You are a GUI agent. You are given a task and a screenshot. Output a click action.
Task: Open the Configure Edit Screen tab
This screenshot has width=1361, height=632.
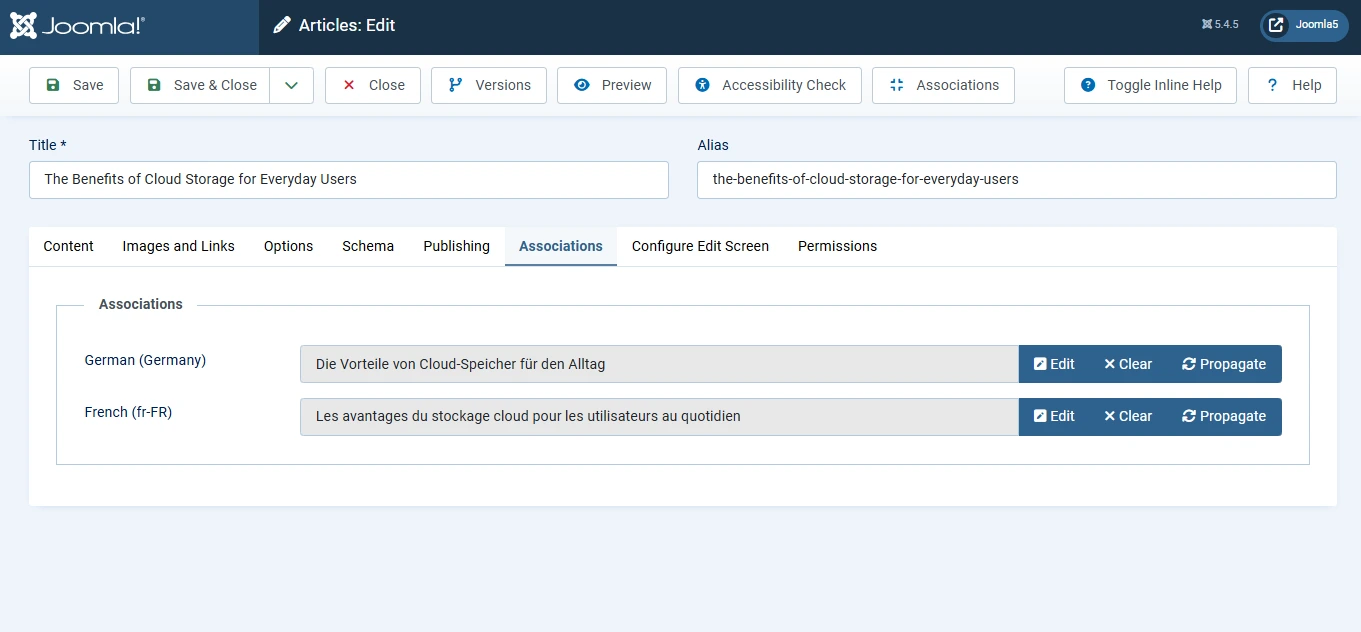pyautogui.click(x=700, y=246)
